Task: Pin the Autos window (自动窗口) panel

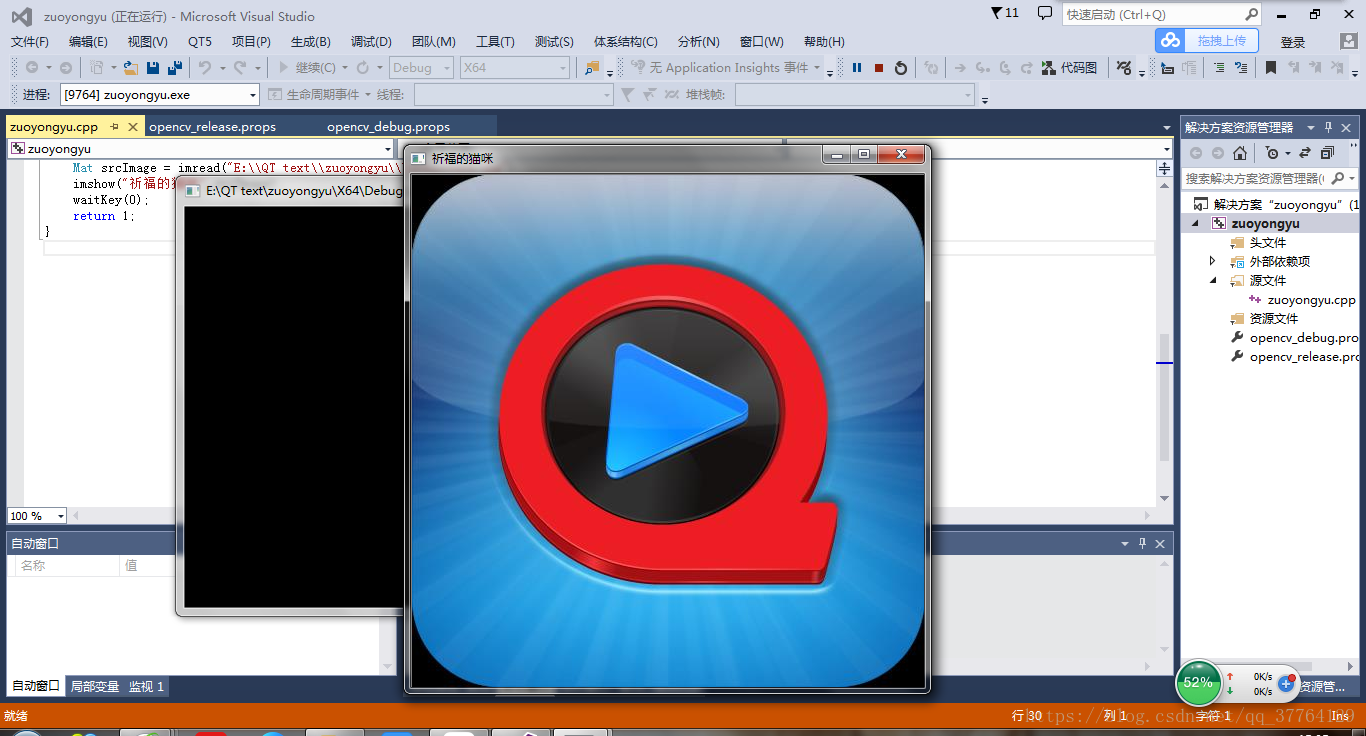Action: (1143, 543)
